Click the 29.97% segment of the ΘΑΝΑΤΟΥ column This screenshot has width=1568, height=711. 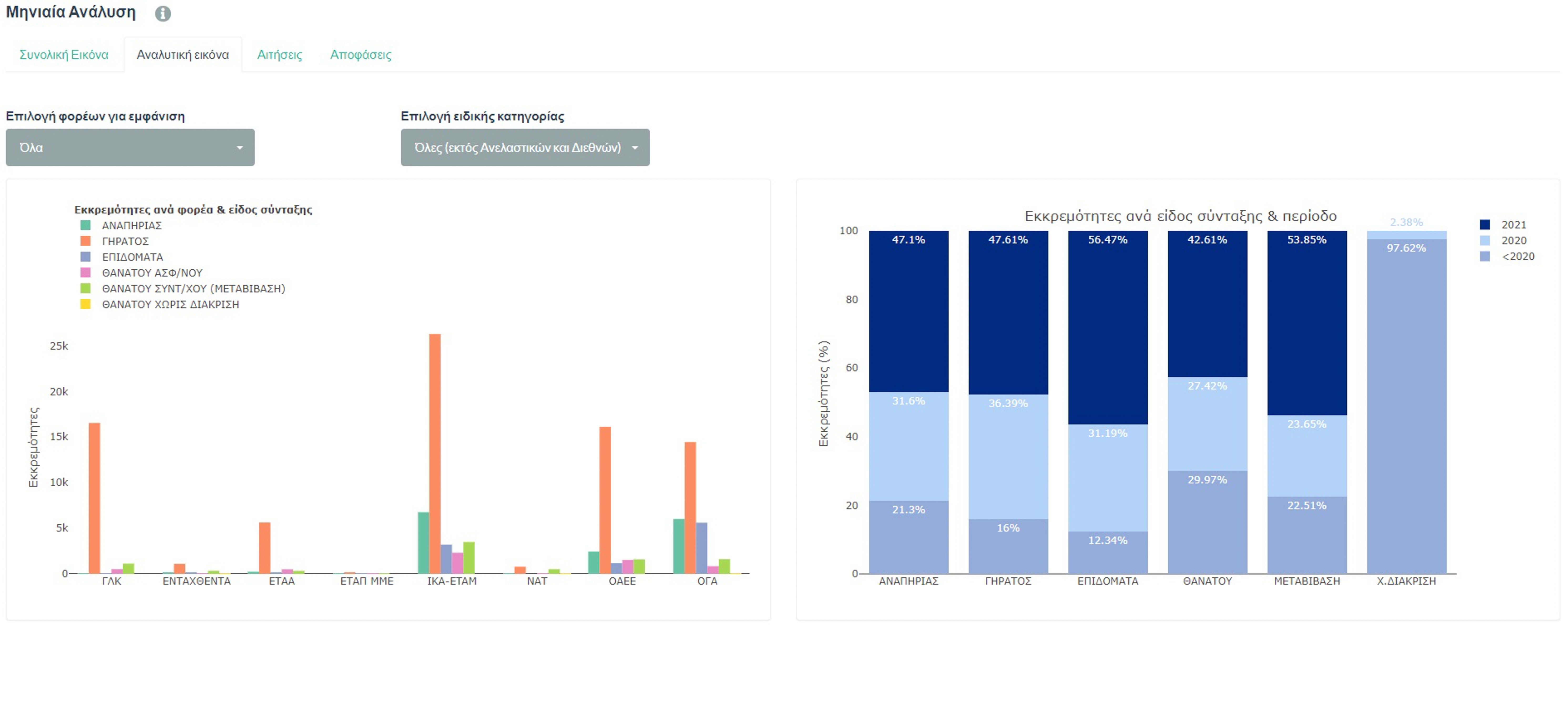[1207, 522]
